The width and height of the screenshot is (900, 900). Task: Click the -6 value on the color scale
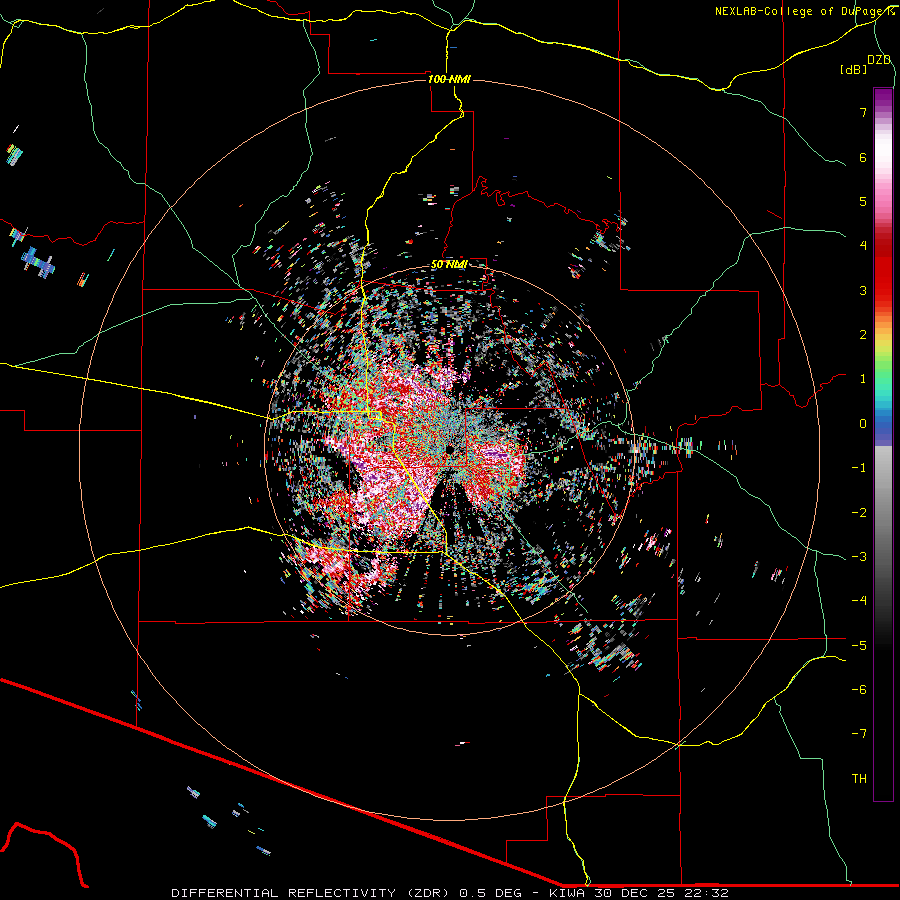(x=859, y=689)
